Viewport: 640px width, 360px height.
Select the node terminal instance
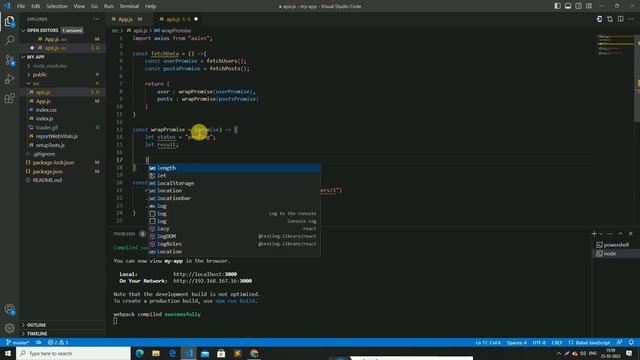pos(616,253)
